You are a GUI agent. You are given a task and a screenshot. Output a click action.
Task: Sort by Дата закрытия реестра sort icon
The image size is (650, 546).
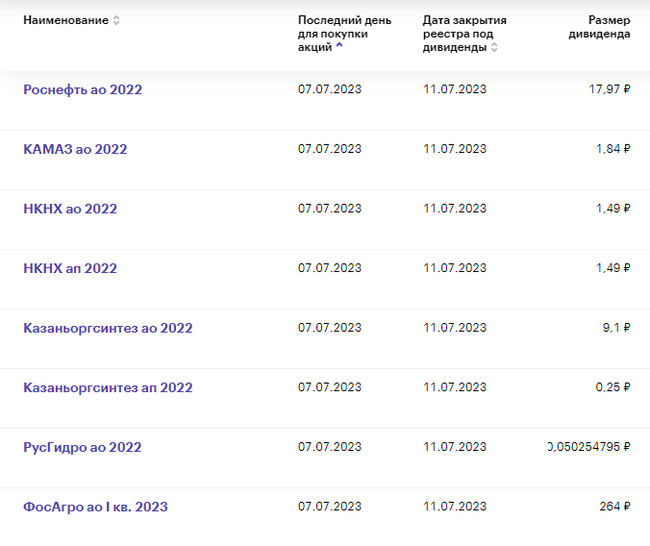pyautogui.click(x=494, y=47)
